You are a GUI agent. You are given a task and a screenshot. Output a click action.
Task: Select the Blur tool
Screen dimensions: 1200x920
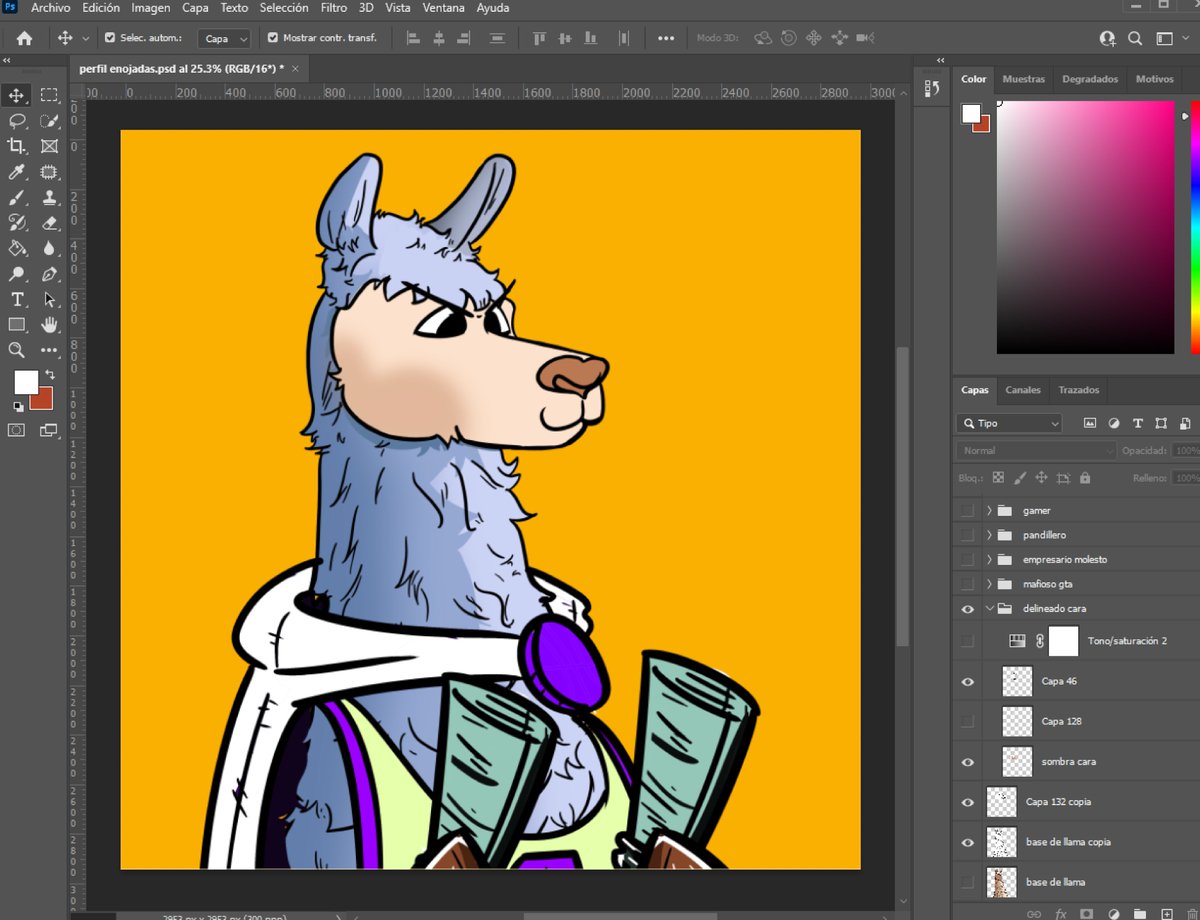click(x=49, y=248)
